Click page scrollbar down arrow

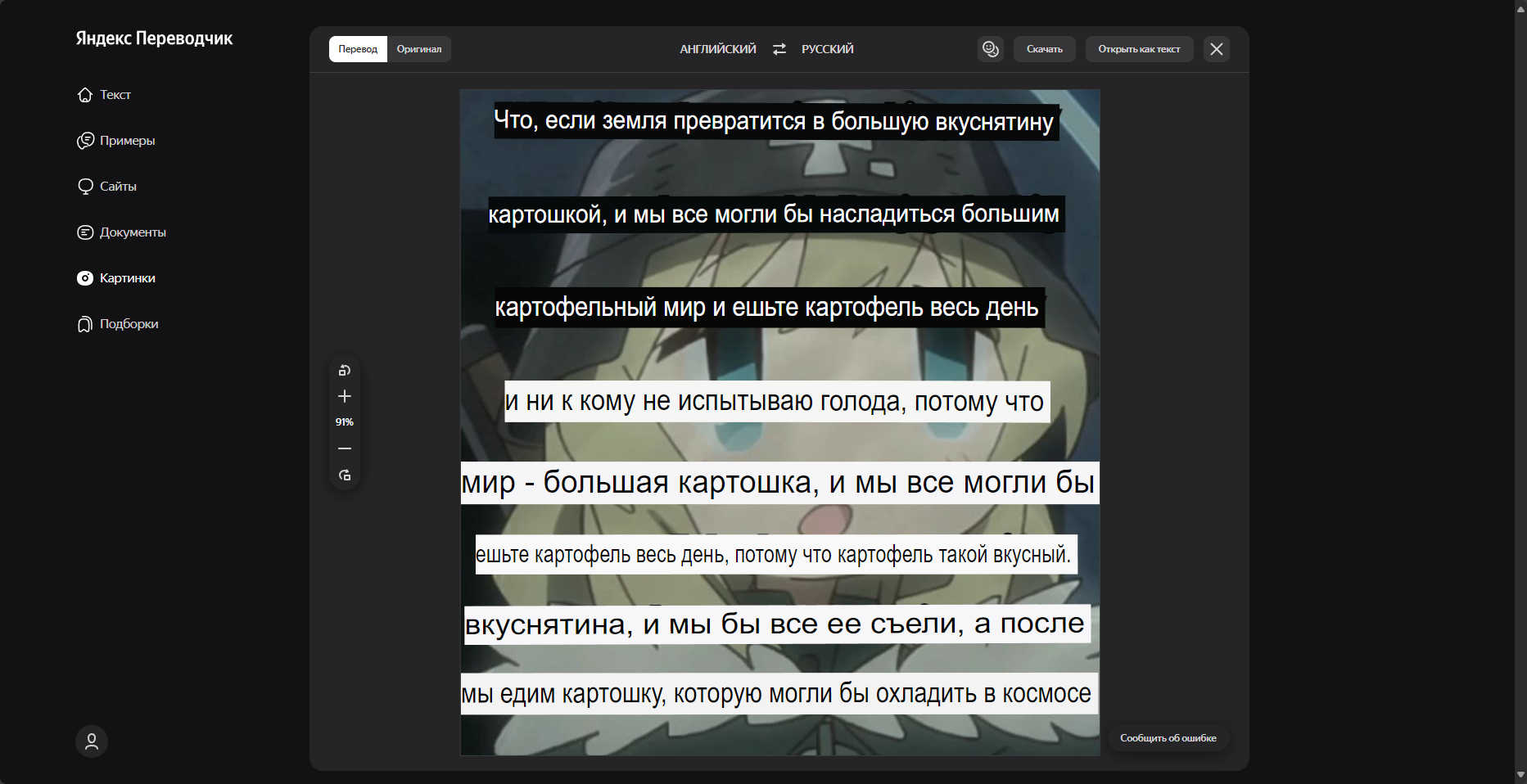tap(1520, 775)
